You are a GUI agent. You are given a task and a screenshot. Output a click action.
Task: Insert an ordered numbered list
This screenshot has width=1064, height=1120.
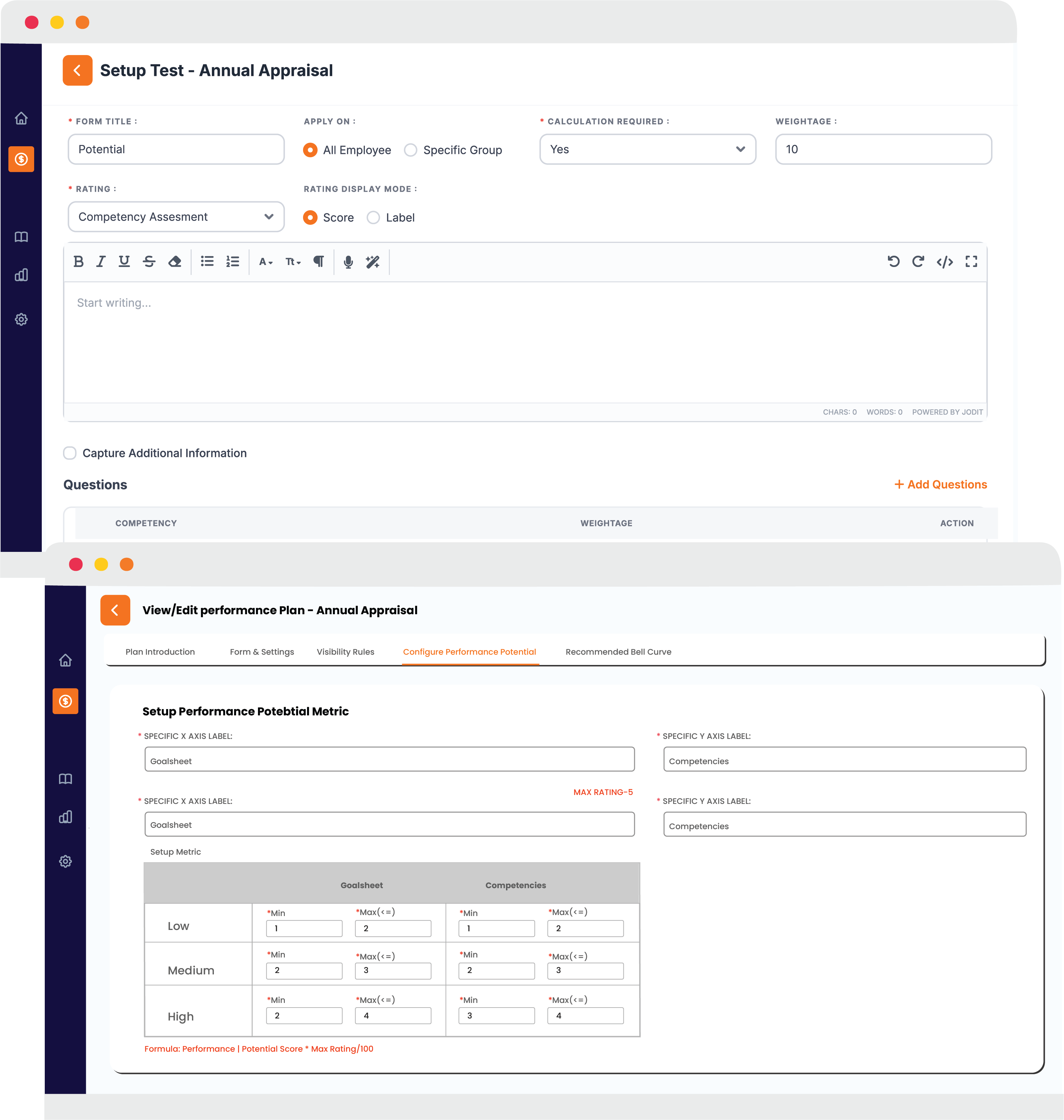[x=232, y=262]
